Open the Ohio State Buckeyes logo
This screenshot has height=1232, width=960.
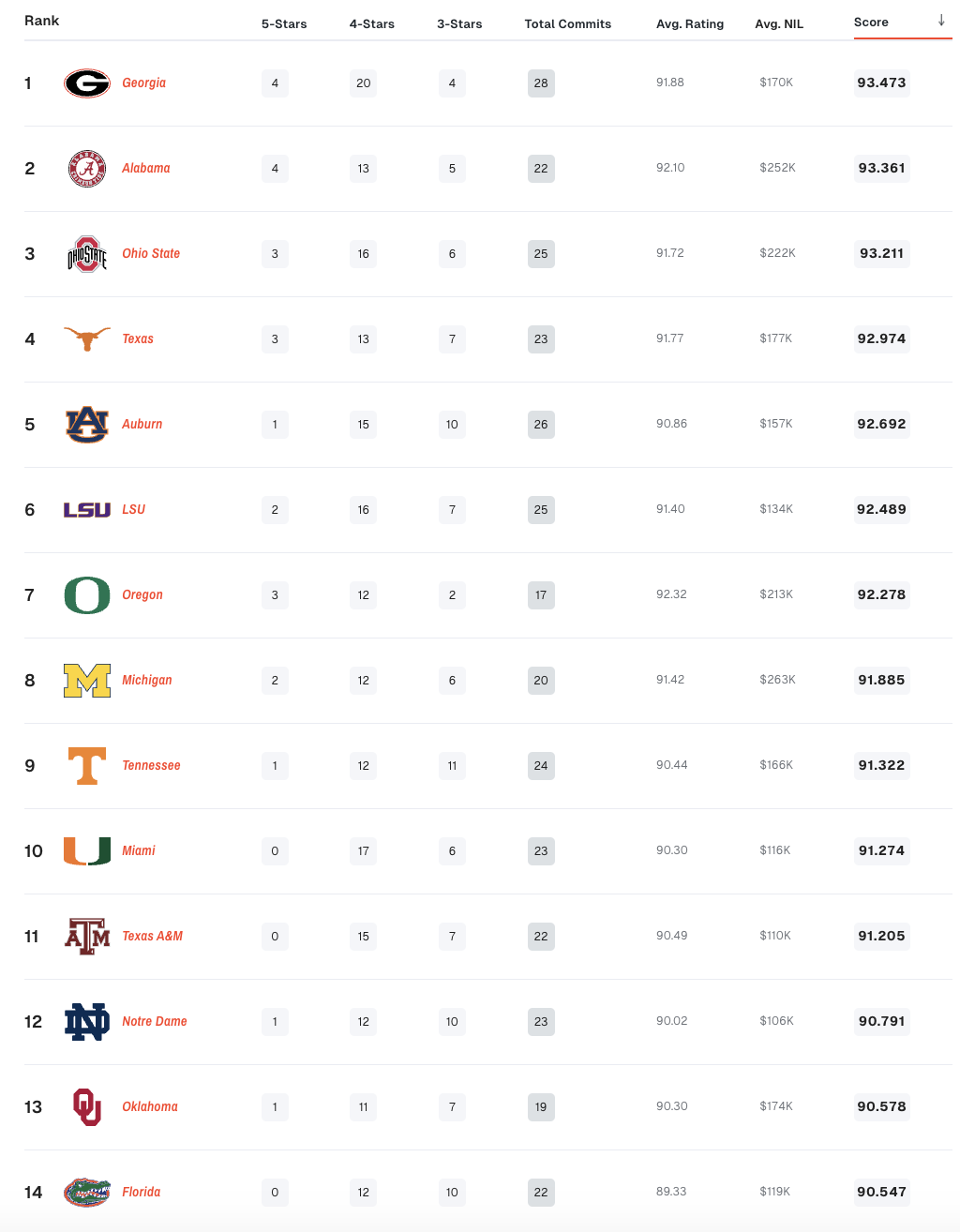[x=87, y=254]
